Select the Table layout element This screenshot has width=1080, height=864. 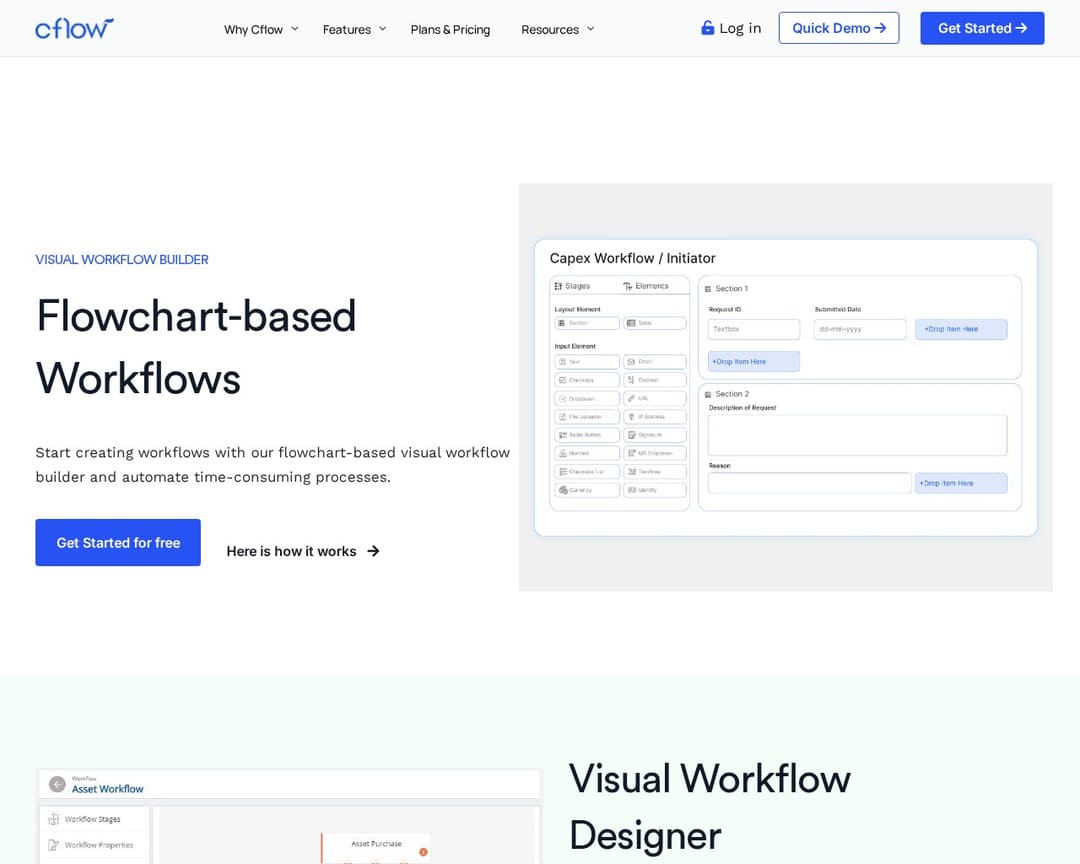[654, 323]
